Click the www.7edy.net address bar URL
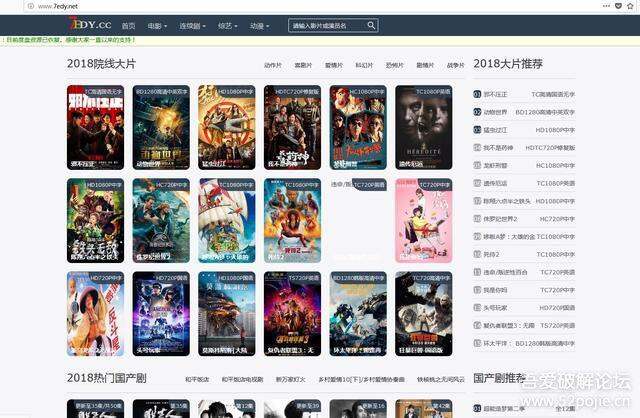The width and height of the screenshot is (640, 418). point(58,6)
